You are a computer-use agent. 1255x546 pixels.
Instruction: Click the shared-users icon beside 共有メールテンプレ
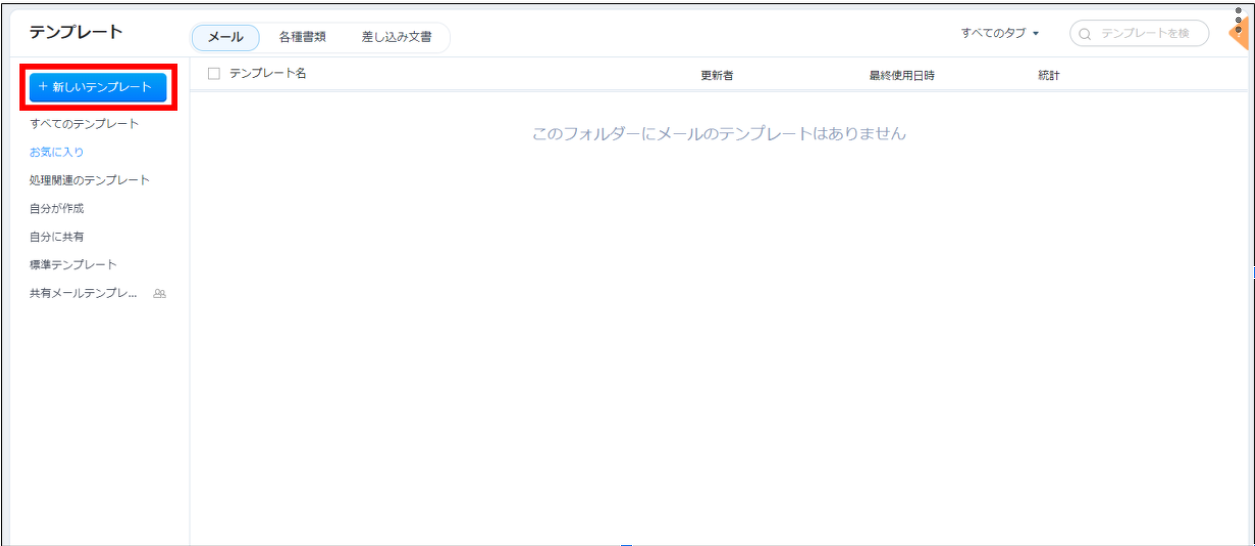click(x=159, y=294)
